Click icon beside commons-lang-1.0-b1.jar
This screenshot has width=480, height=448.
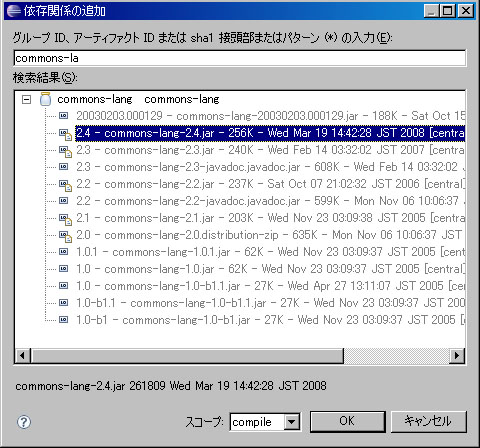point(63,320)
